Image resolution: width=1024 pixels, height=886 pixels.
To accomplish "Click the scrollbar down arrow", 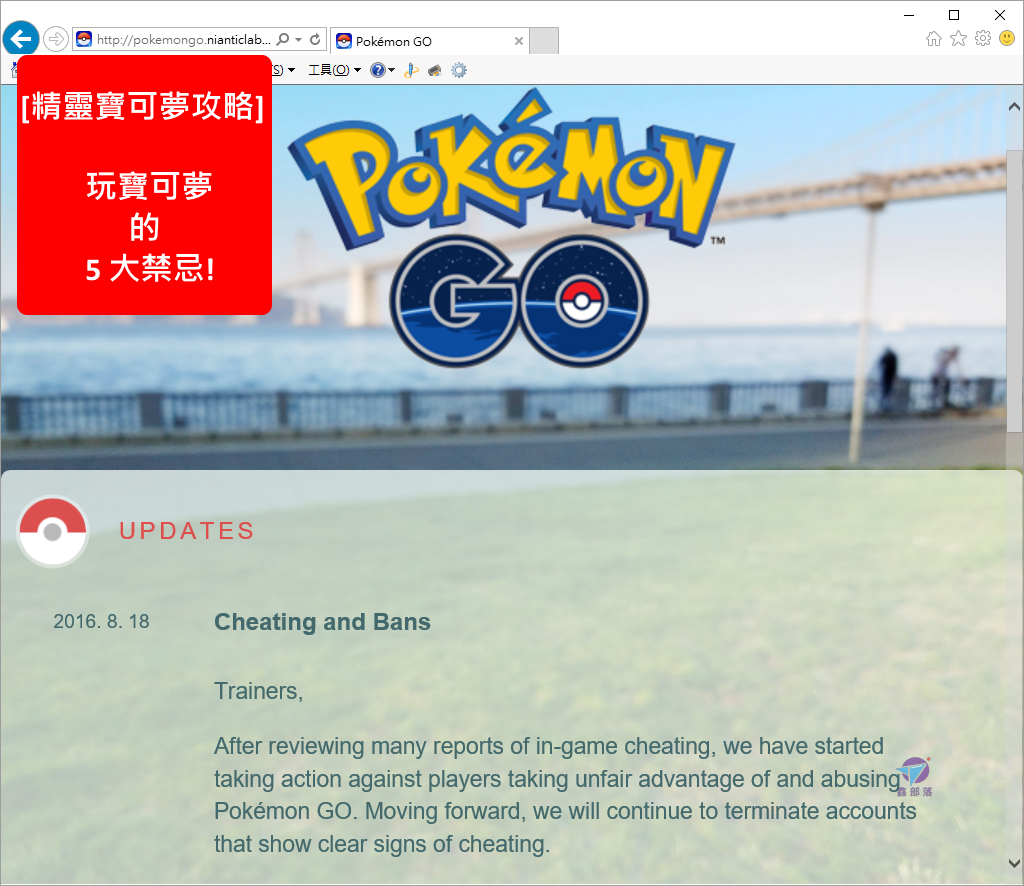I will 1014,863.
